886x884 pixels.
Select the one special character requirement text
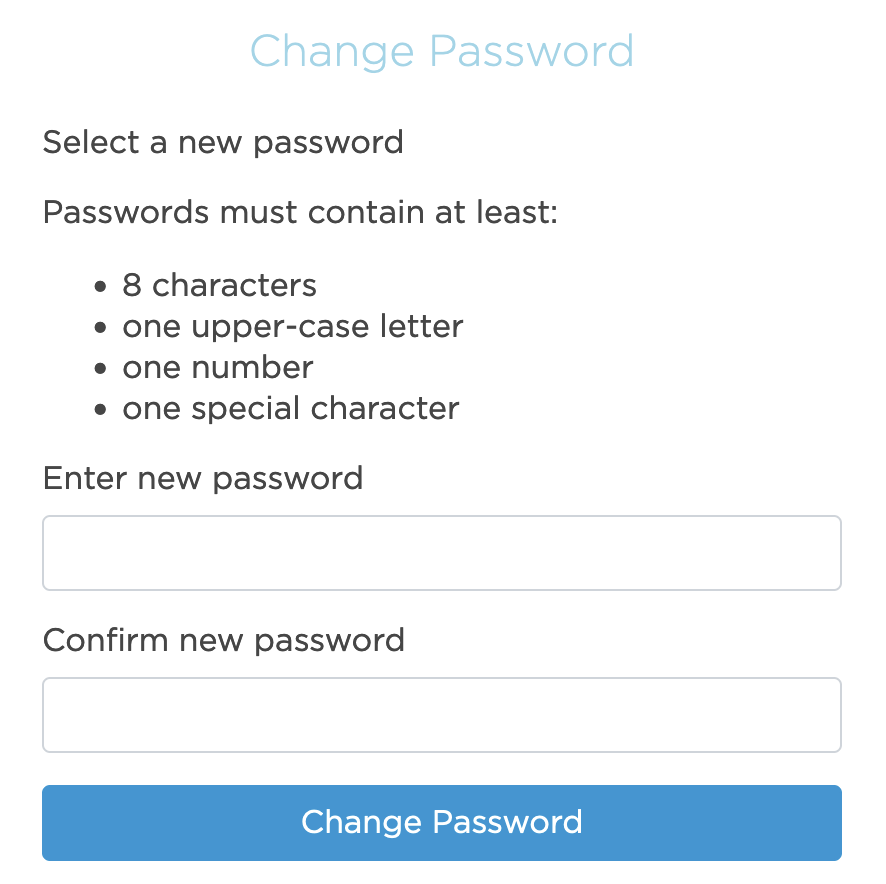click(290, 409)
